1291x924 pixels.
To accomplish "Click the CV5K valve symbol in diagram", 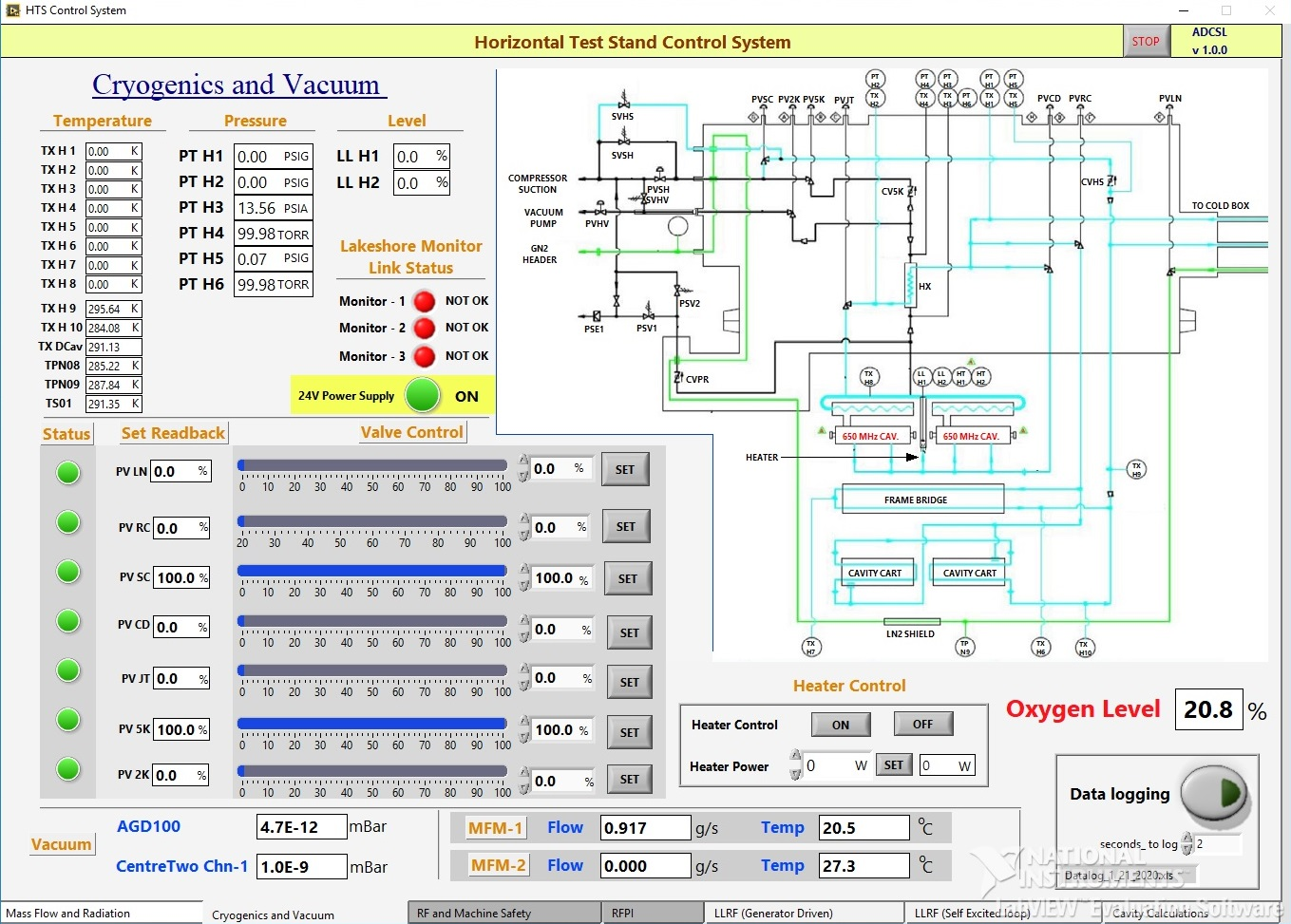I will click(x=911, y=191).
